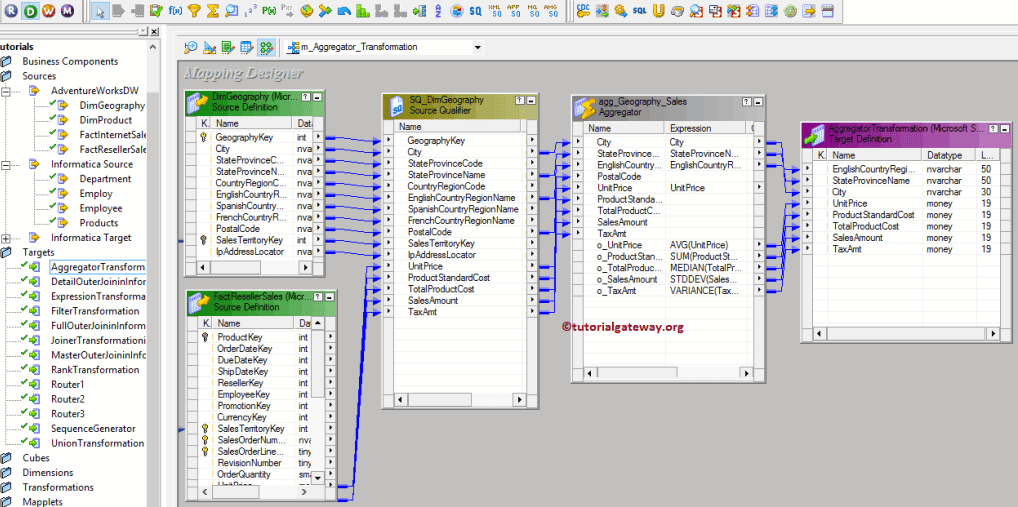
Task: Click target definition horizontal scrollbar left arrow
Action: pyautogui.click(x=820, y=333)
